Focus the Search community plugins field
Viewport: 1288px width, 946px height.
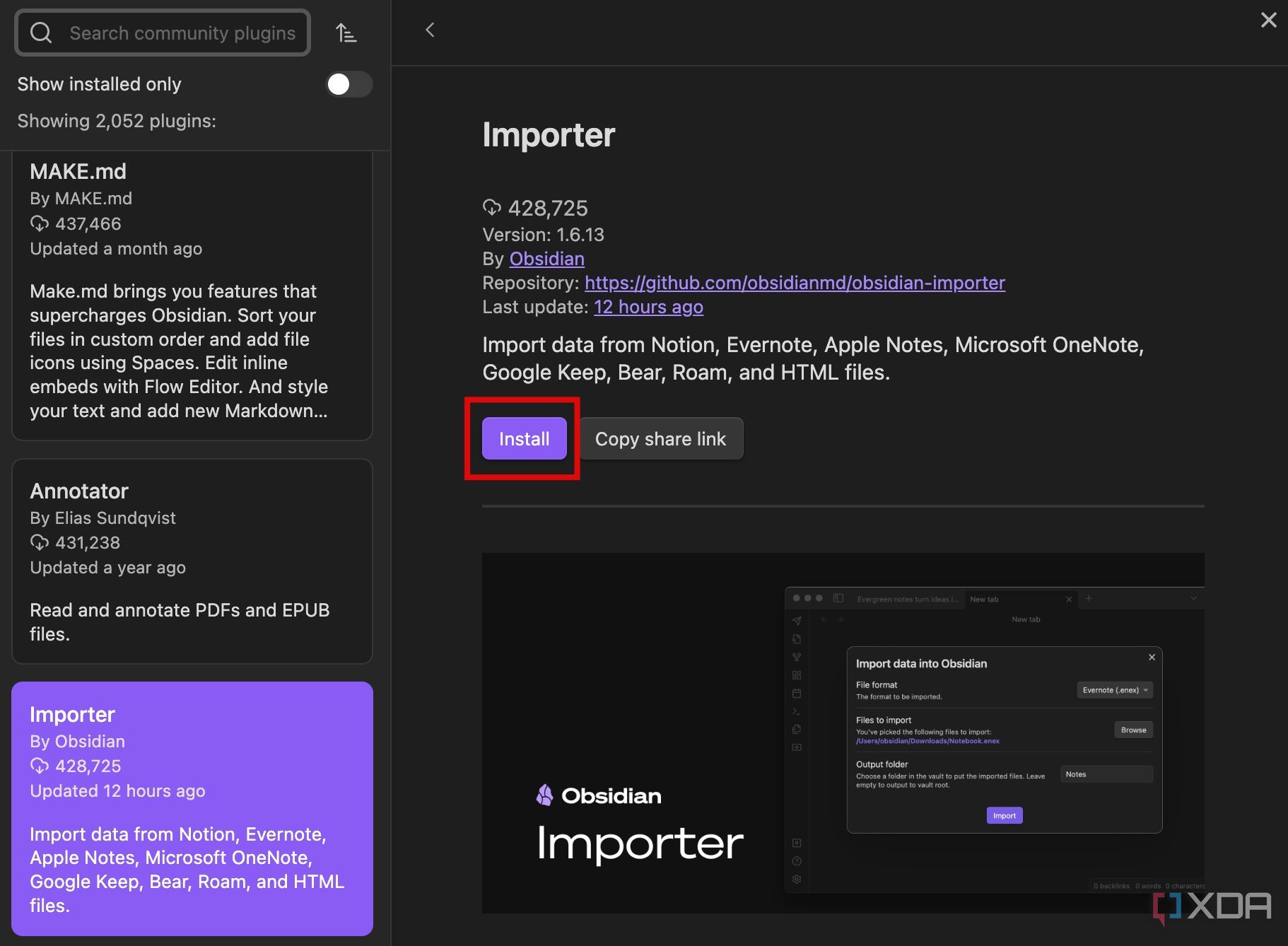(163, 33)
